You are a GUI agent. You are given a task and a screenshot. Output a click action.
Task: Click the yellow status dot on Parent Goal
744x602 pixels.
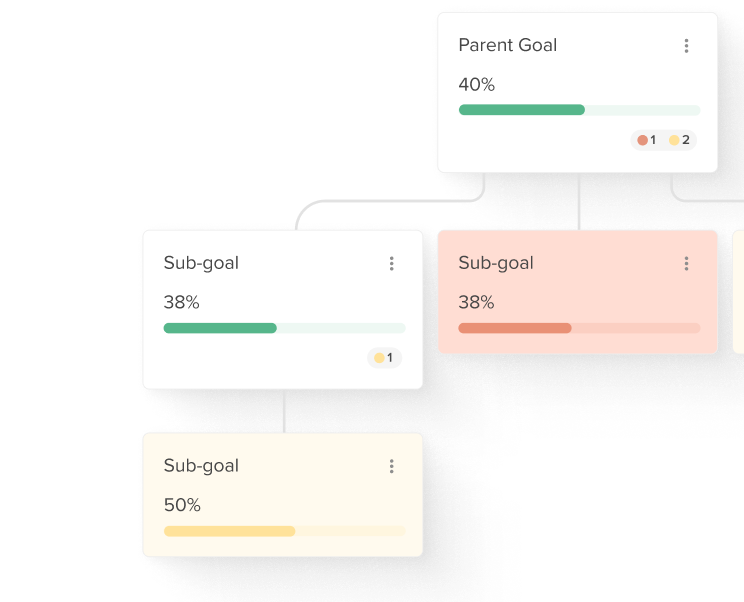pyautogui.click(x=674, y=140)
